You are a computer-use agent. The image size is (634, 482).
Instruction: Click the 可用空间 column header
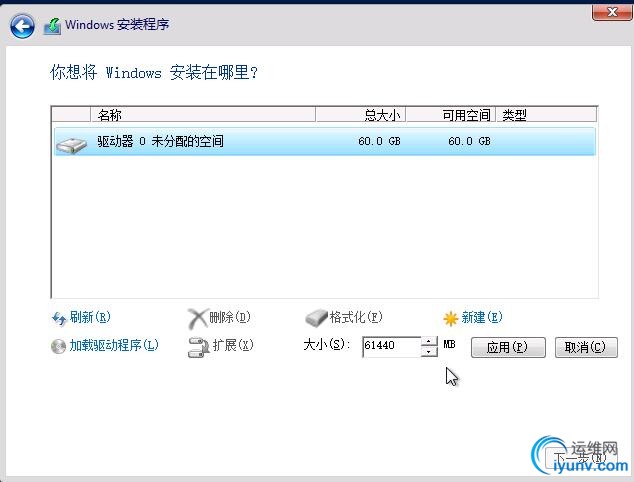point(451,115)
